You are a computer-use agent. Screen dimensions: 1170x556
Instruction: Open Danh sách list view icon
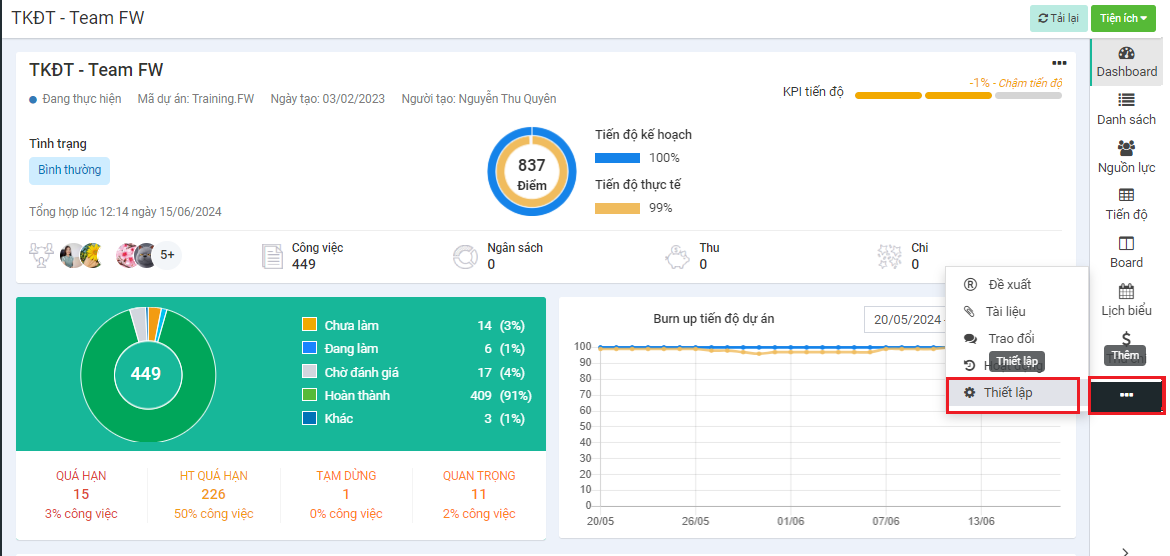point(1126,100)
